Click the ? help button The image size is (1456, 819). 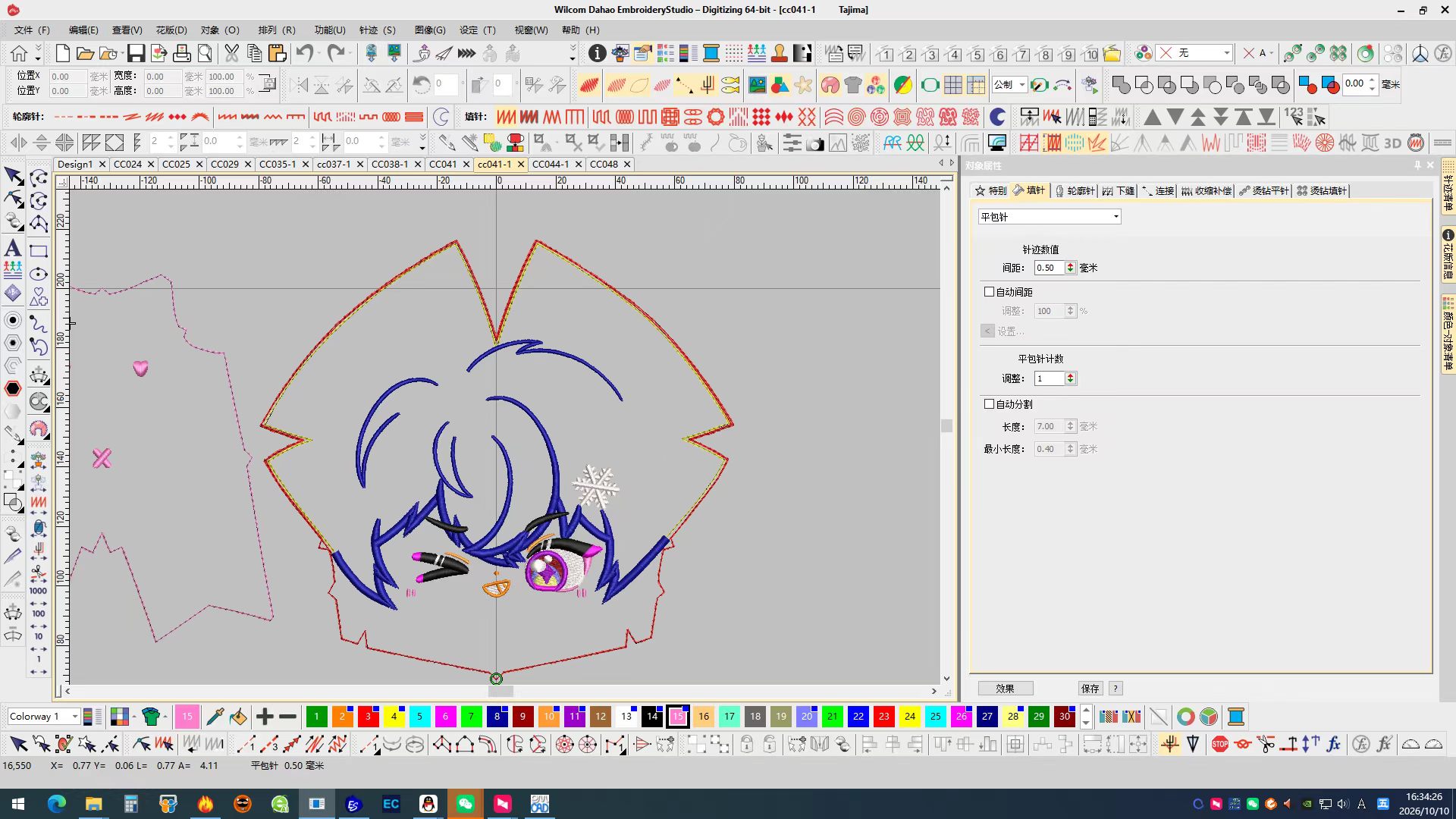[x=1115, y=689]
